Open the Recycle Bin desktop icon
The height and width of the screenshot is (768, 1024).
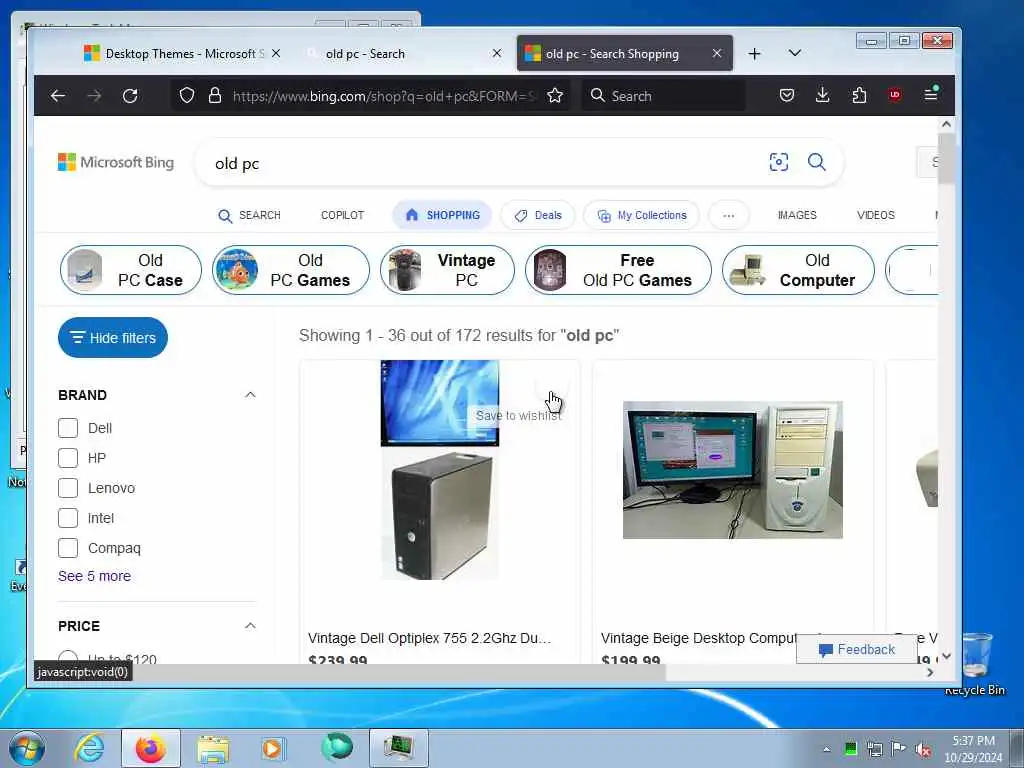tap(975, 663)
